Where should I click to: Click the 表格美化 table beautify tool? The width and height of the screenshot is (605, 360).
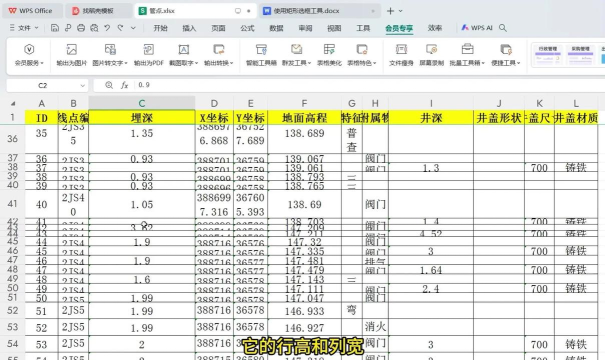click(329, 54)
